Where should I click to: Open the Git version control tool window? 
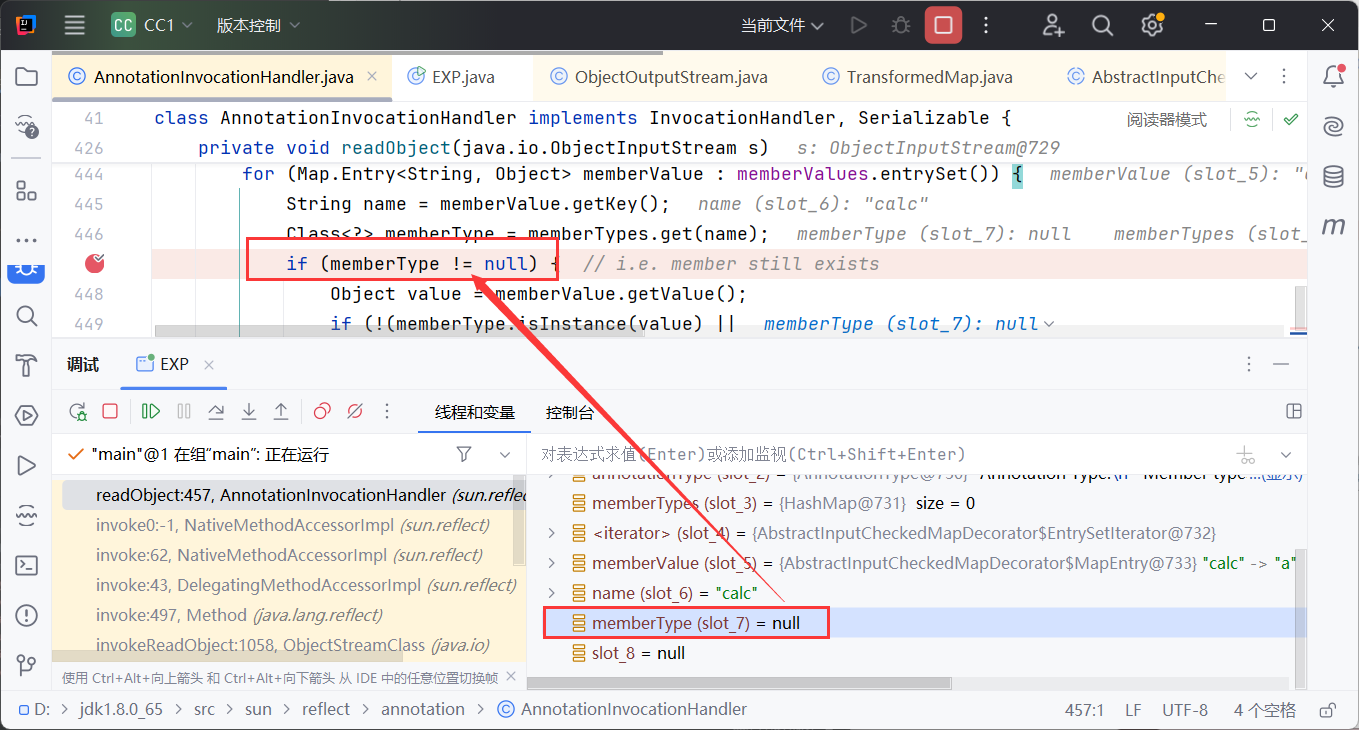click(x=27, y=665)
